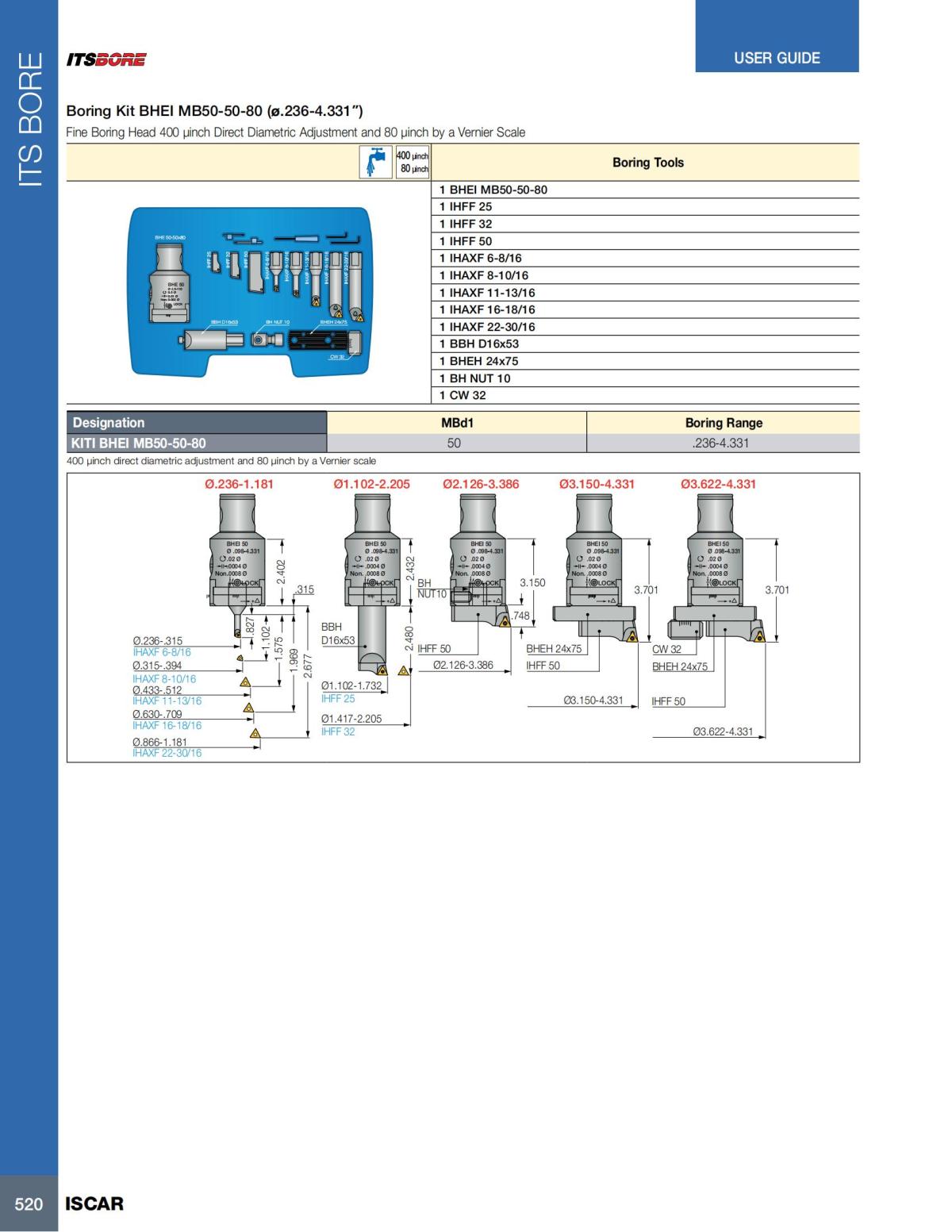Click the KITI BHEI MB50-50-80 designation cell

point(197,443)
